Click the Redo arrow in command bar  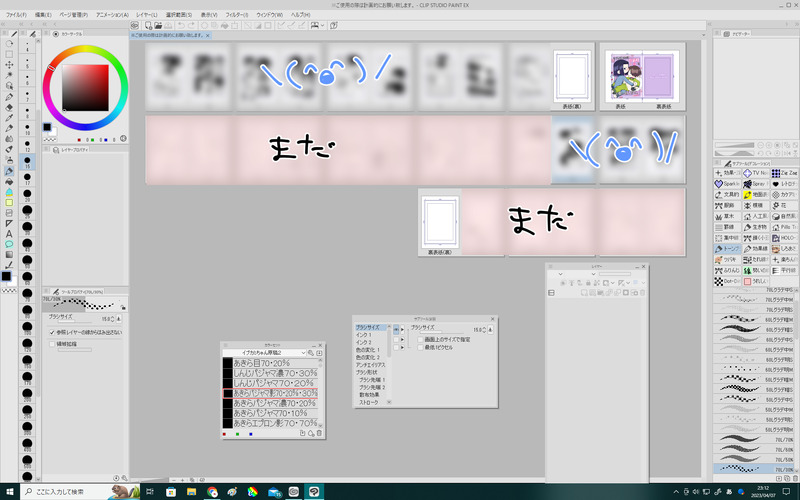[x=192, y=25]
